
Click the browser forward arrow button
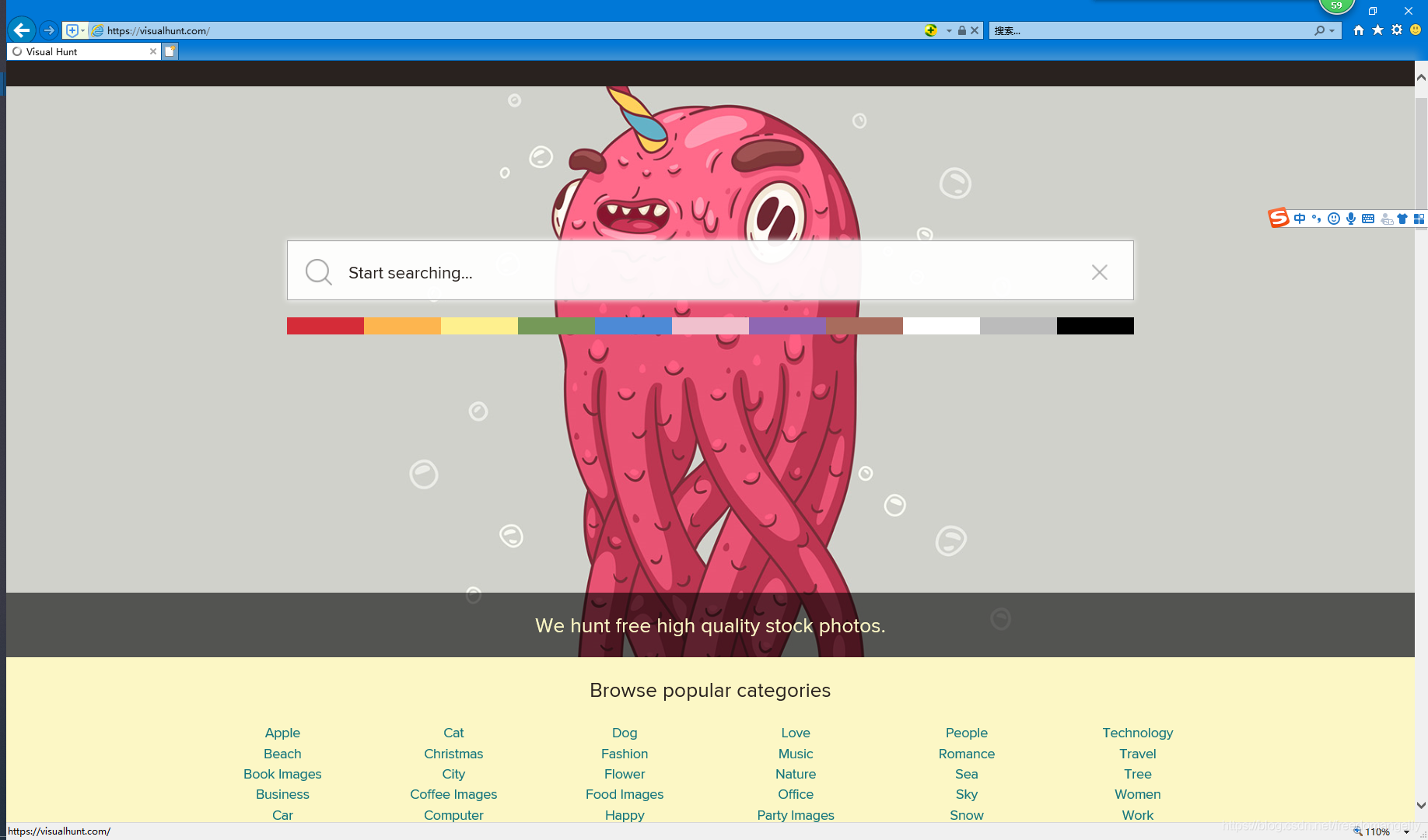pyautogui.click(x=49, y=30)
